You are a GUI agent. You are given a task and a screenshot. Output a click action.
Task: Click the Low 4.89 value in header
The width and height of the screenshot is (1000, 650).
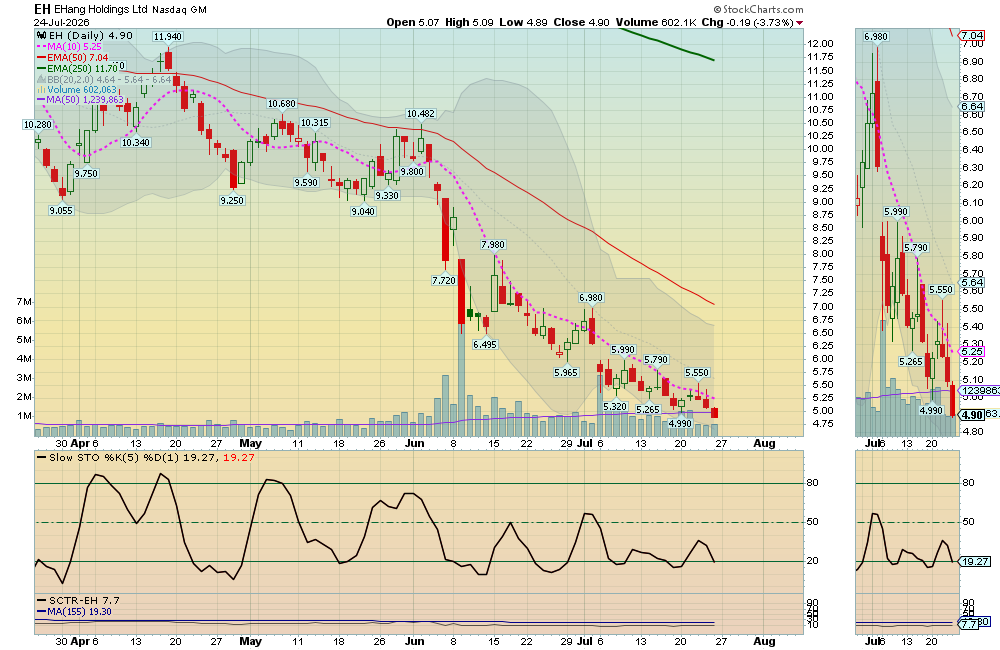click(x=523, y=22)
